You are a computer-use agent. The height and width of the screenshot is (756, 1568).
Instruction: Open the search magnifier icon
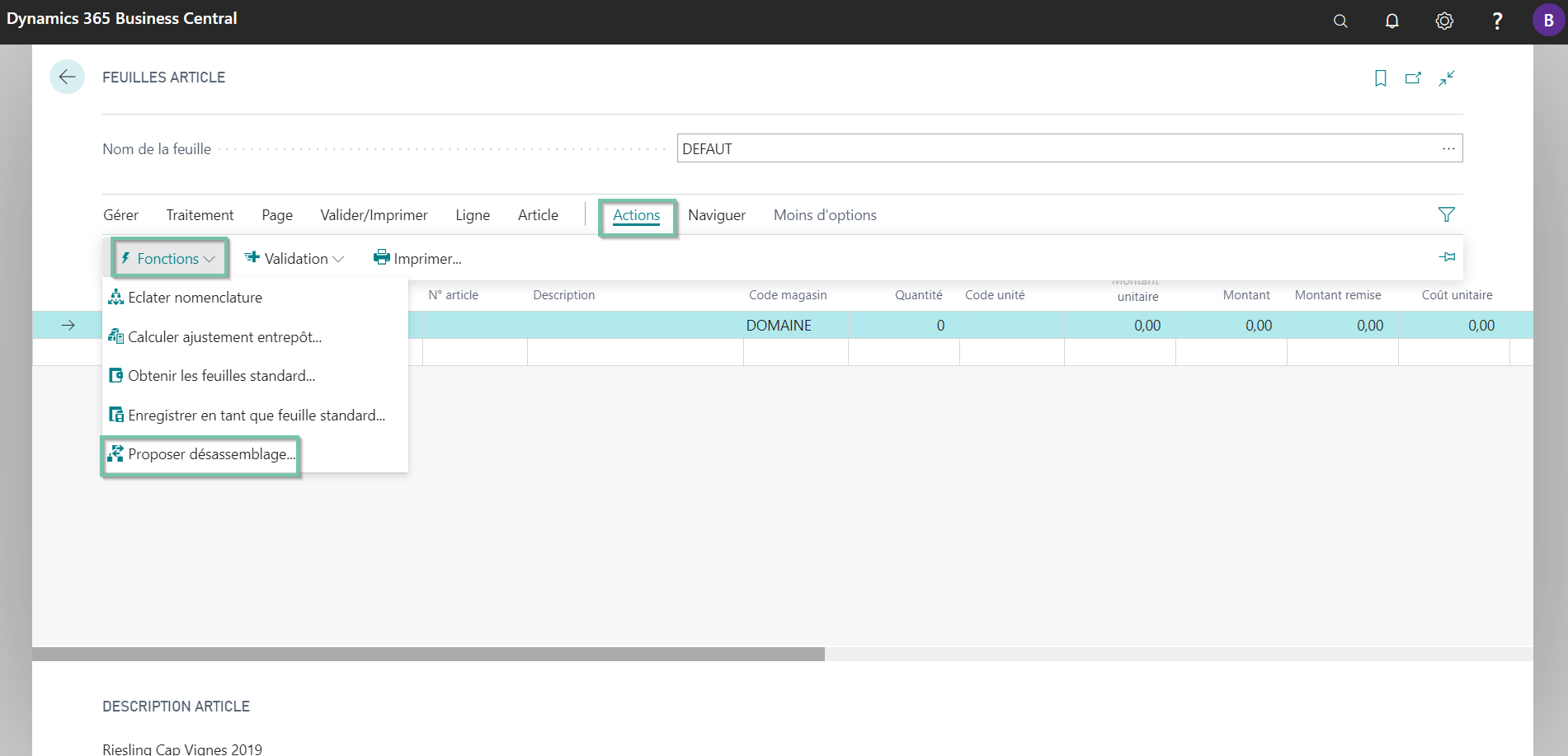click(1340, 21)
